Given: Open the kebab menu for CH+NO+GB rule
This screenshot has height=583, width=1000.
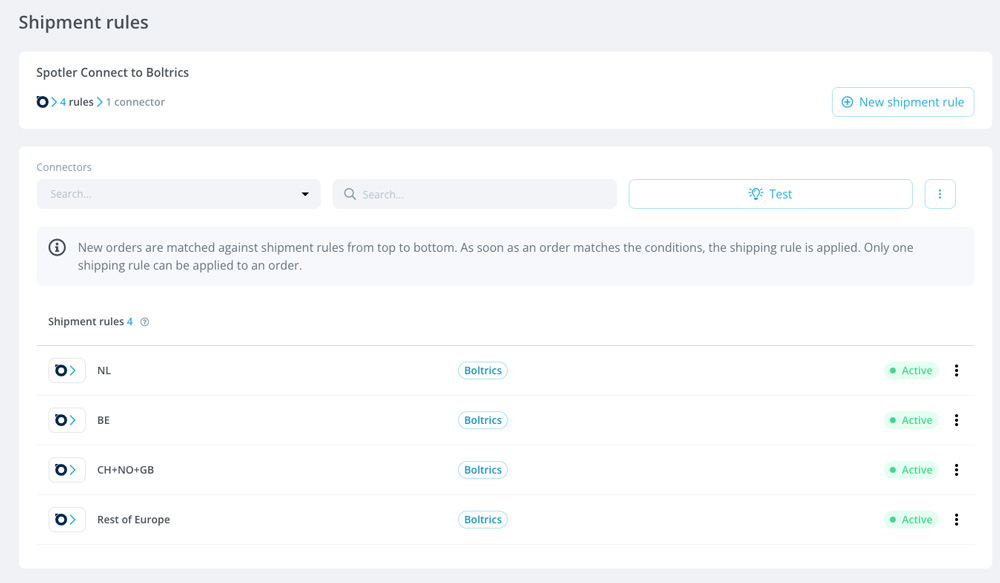Looking at the screenshot, I should point(956,470).
